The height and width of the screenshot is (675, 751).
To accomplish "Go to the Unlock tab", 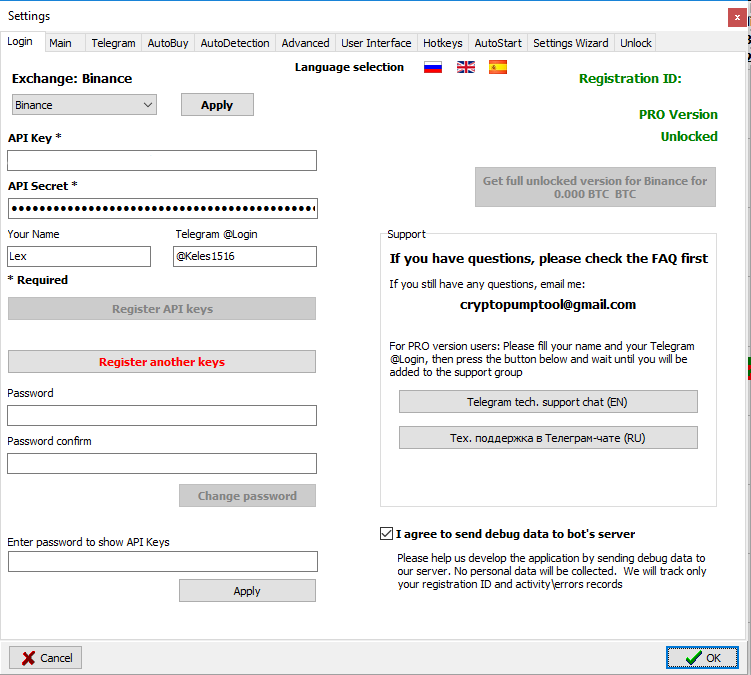I will (636, 43).
